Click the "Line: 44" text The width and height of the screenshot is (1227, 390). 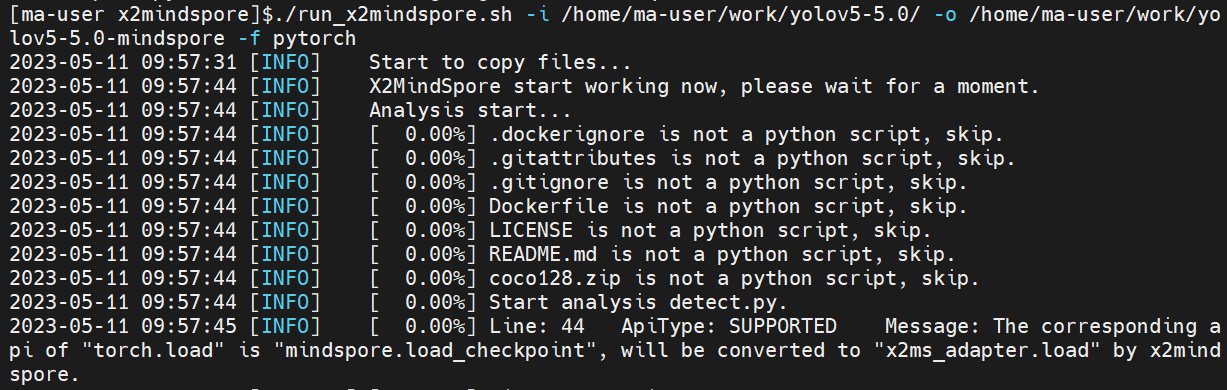click(x=536, y=327)
